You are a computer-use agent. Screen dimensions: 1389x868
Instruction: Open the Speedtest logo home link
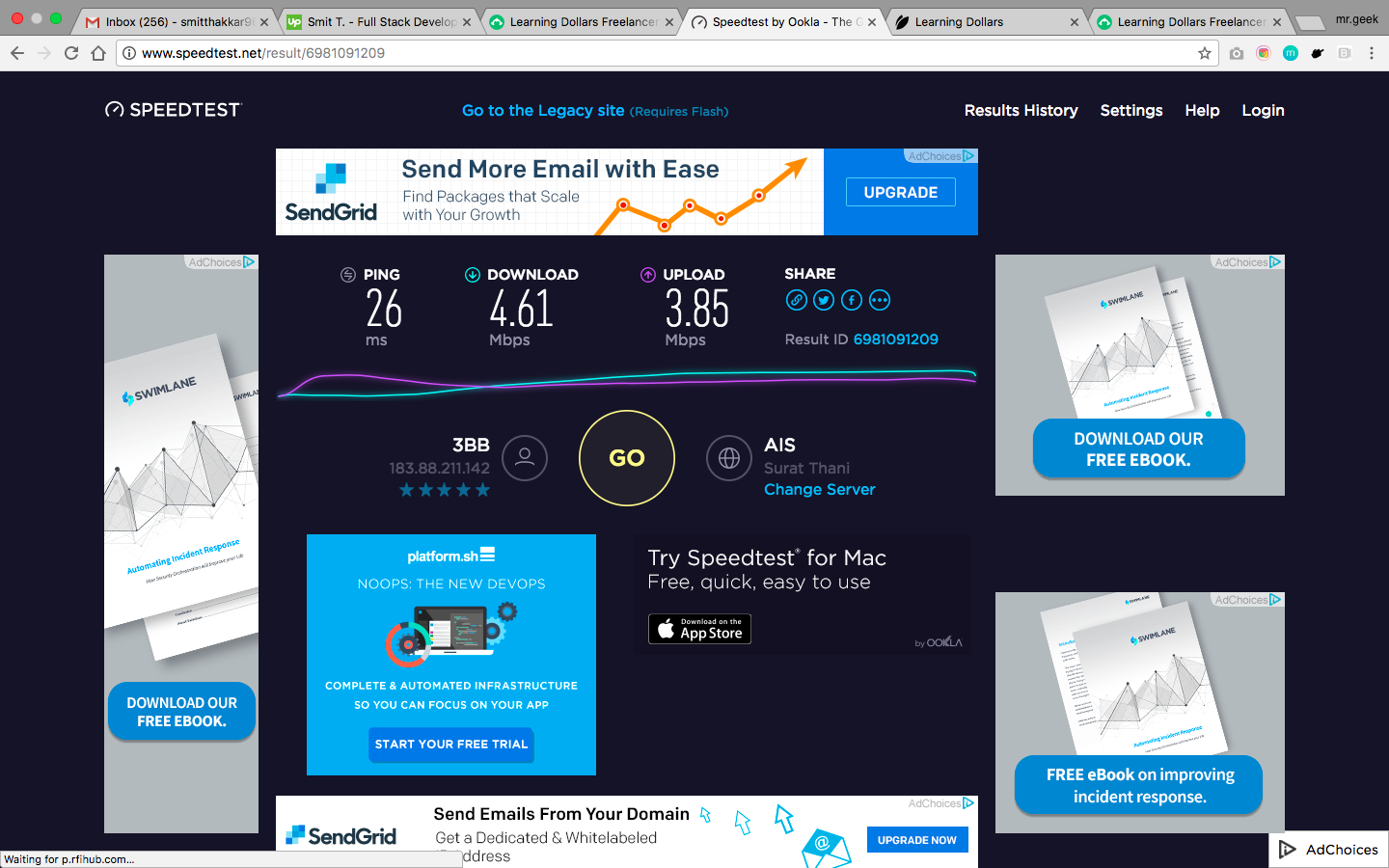pos(173,110)
